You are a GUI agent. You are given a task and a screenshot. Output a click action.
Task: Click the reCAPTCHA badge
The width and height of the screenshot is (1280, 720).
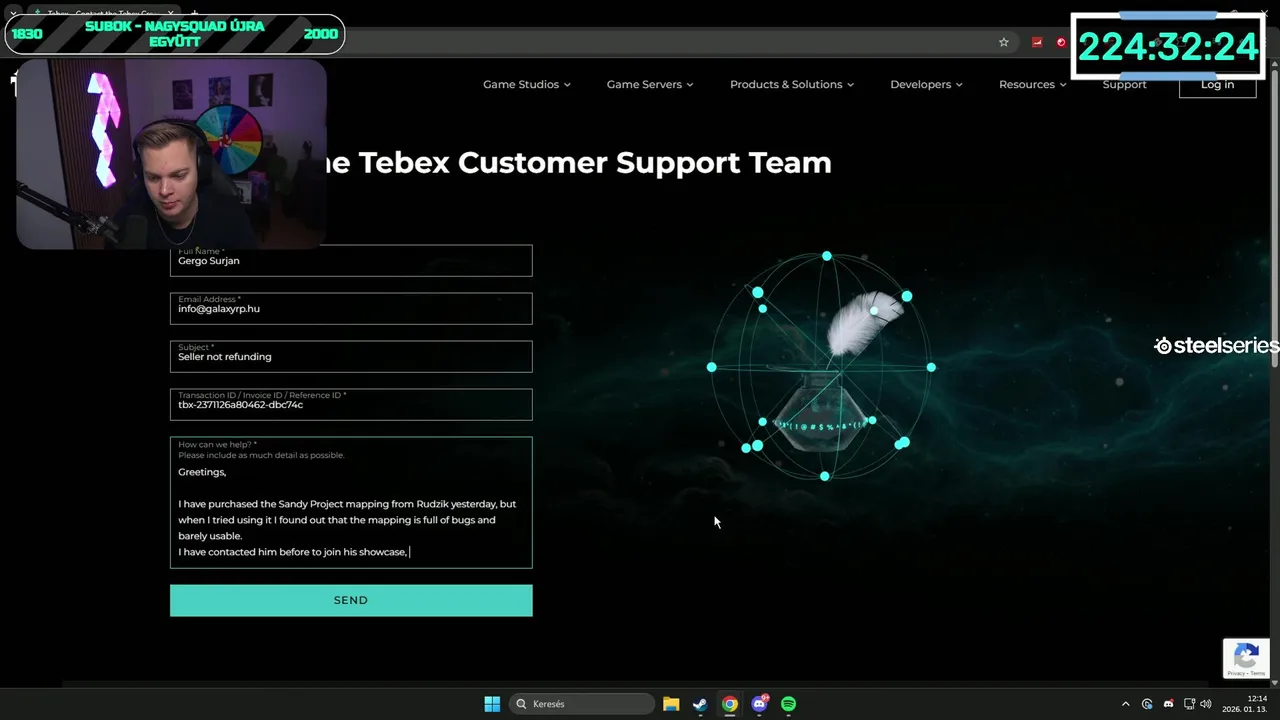(x=1246, y=659)
